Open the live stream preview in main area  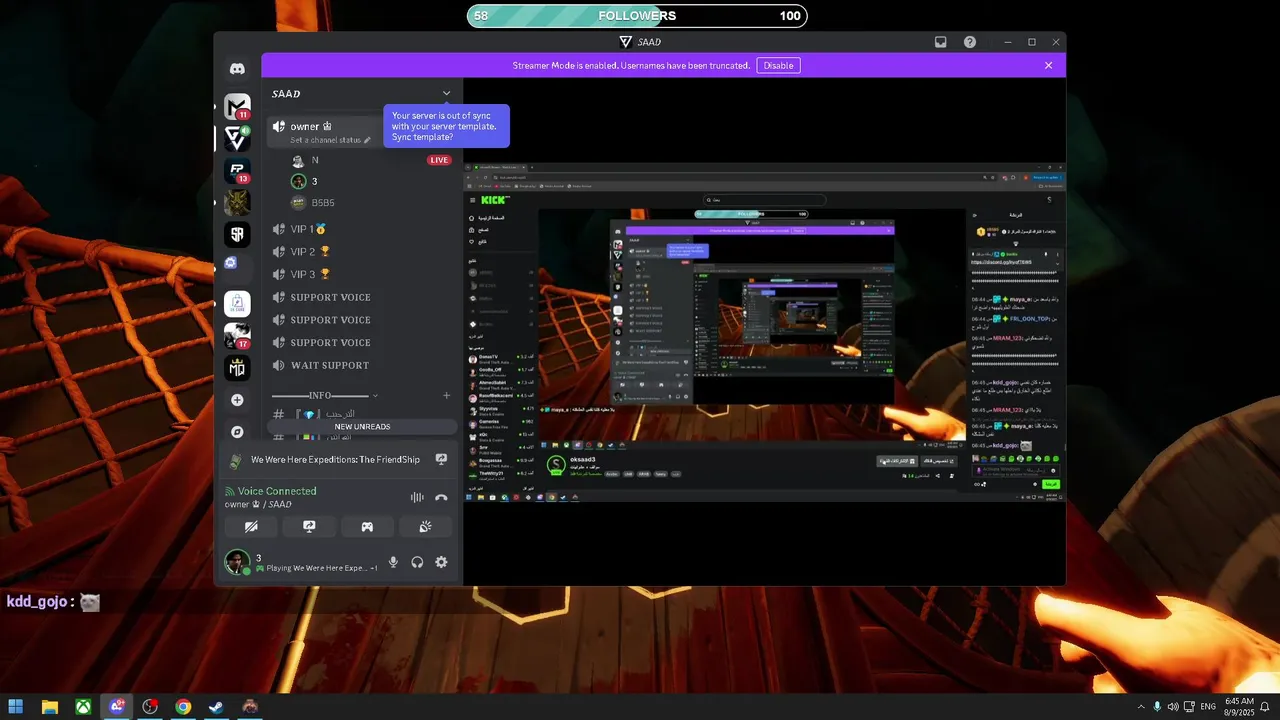coord(764,332)
